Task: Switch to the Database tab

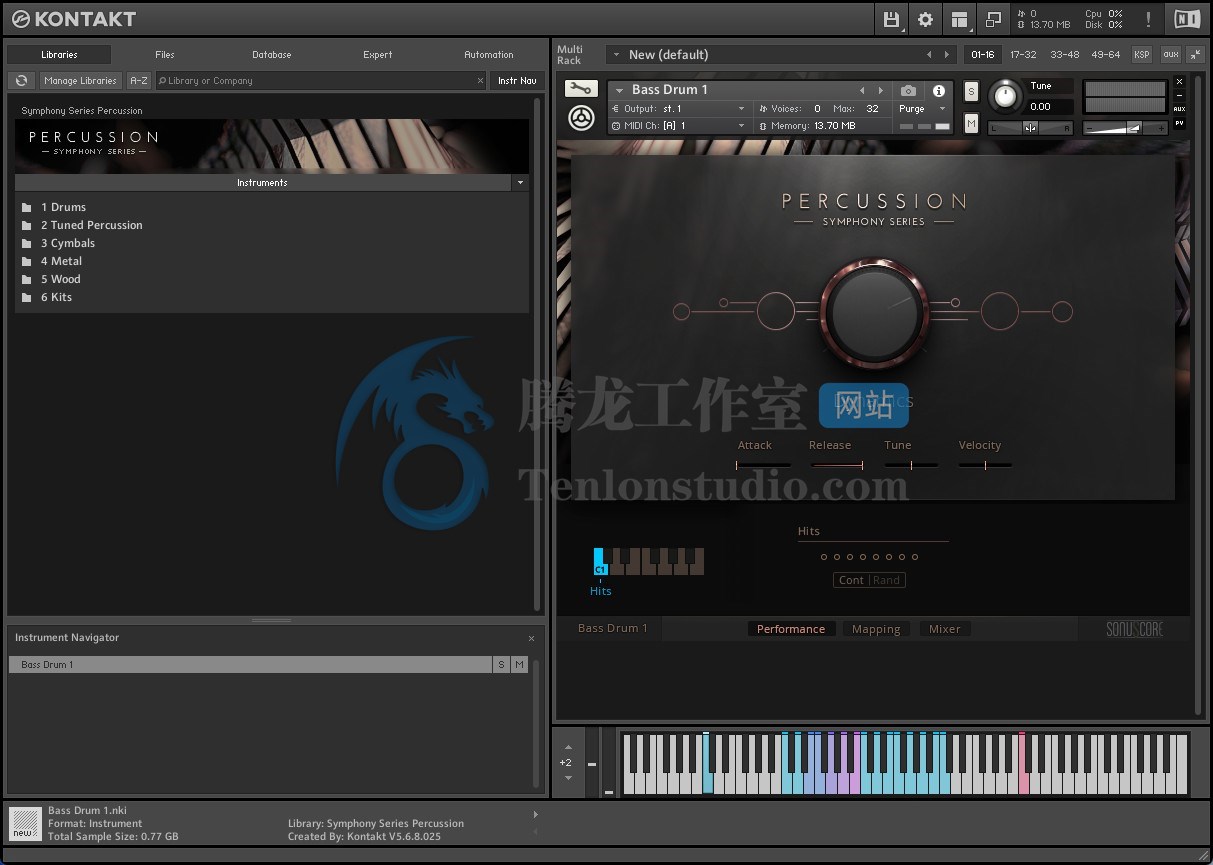Action: [x=272, y=55]
